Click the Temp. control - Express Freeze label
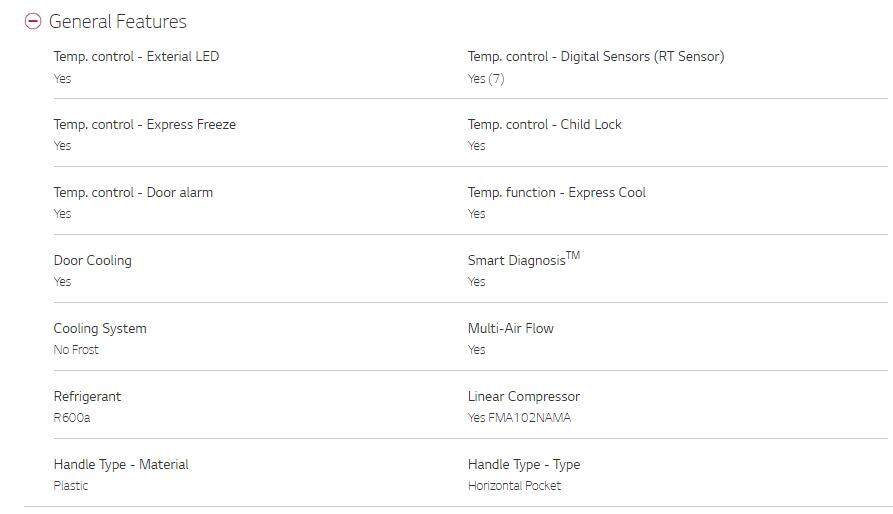The width and height of the screenshot is (893, 514). pos(145,124)
